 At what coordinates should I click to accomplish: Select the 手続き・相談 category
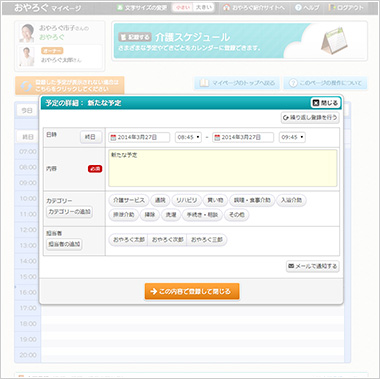pos(202,215)
